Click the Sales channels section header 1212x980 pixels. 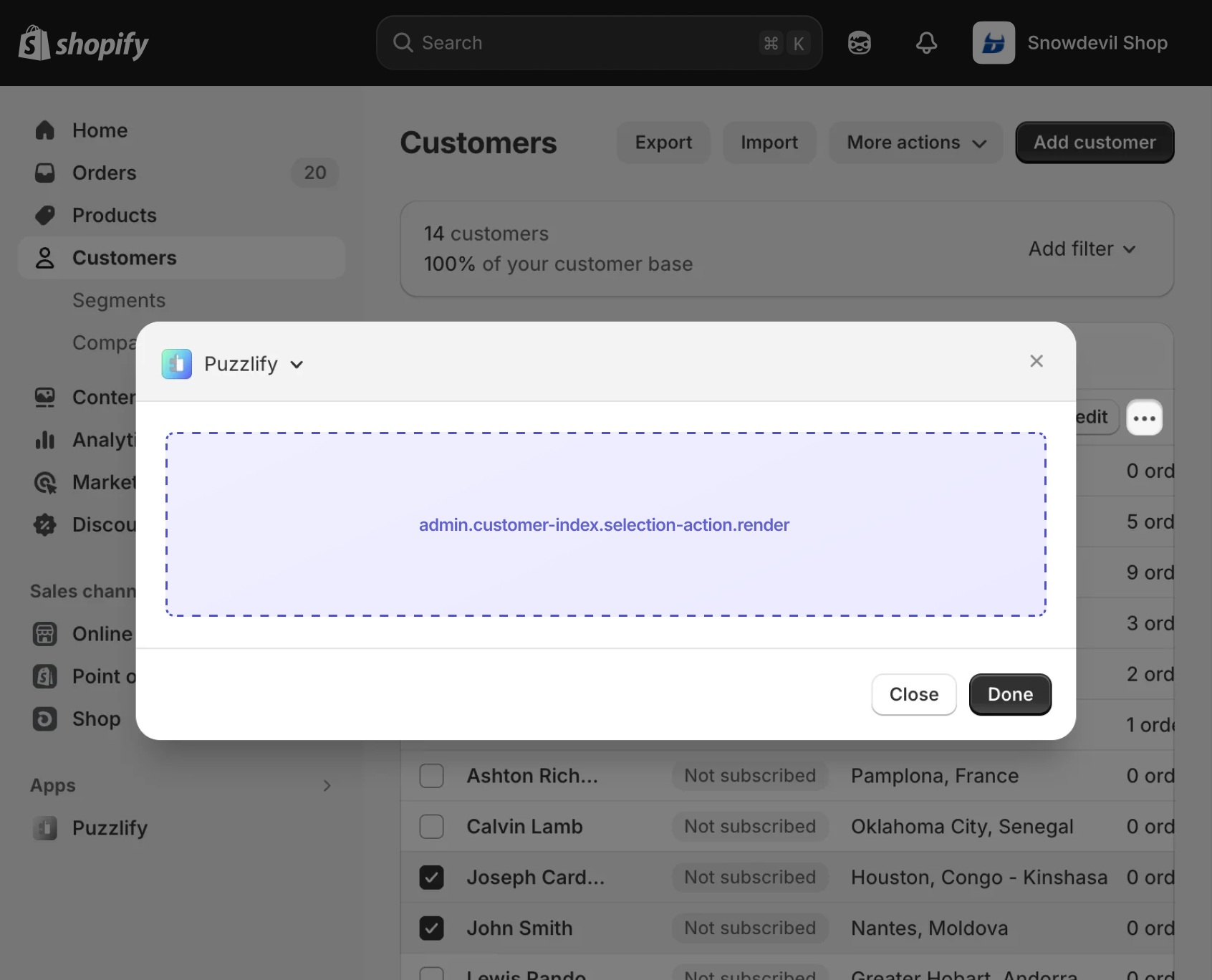(x=83, y=592)
